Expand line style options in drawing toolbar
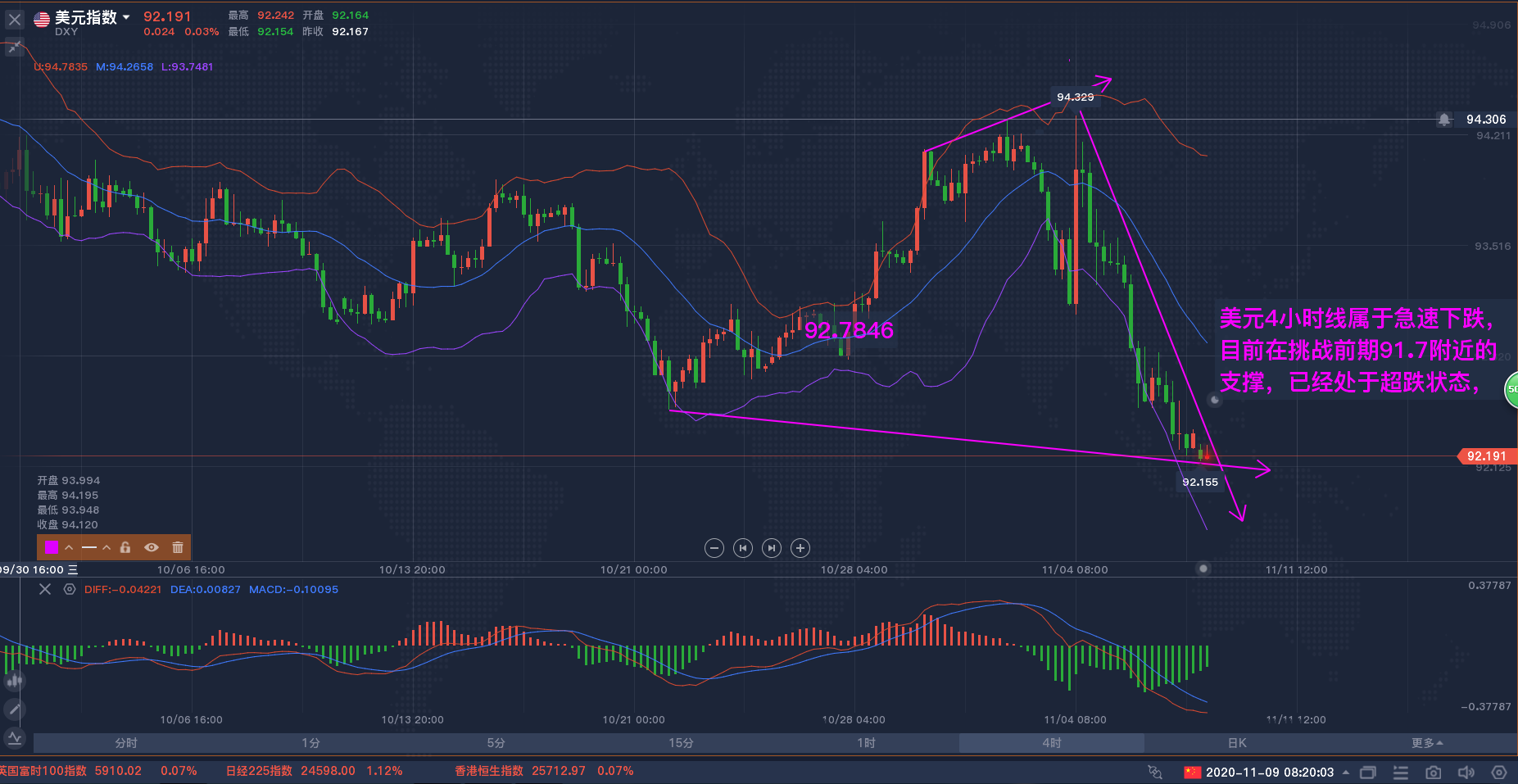The height and width of the screenshot is (784, 1518). coord(106,547)
